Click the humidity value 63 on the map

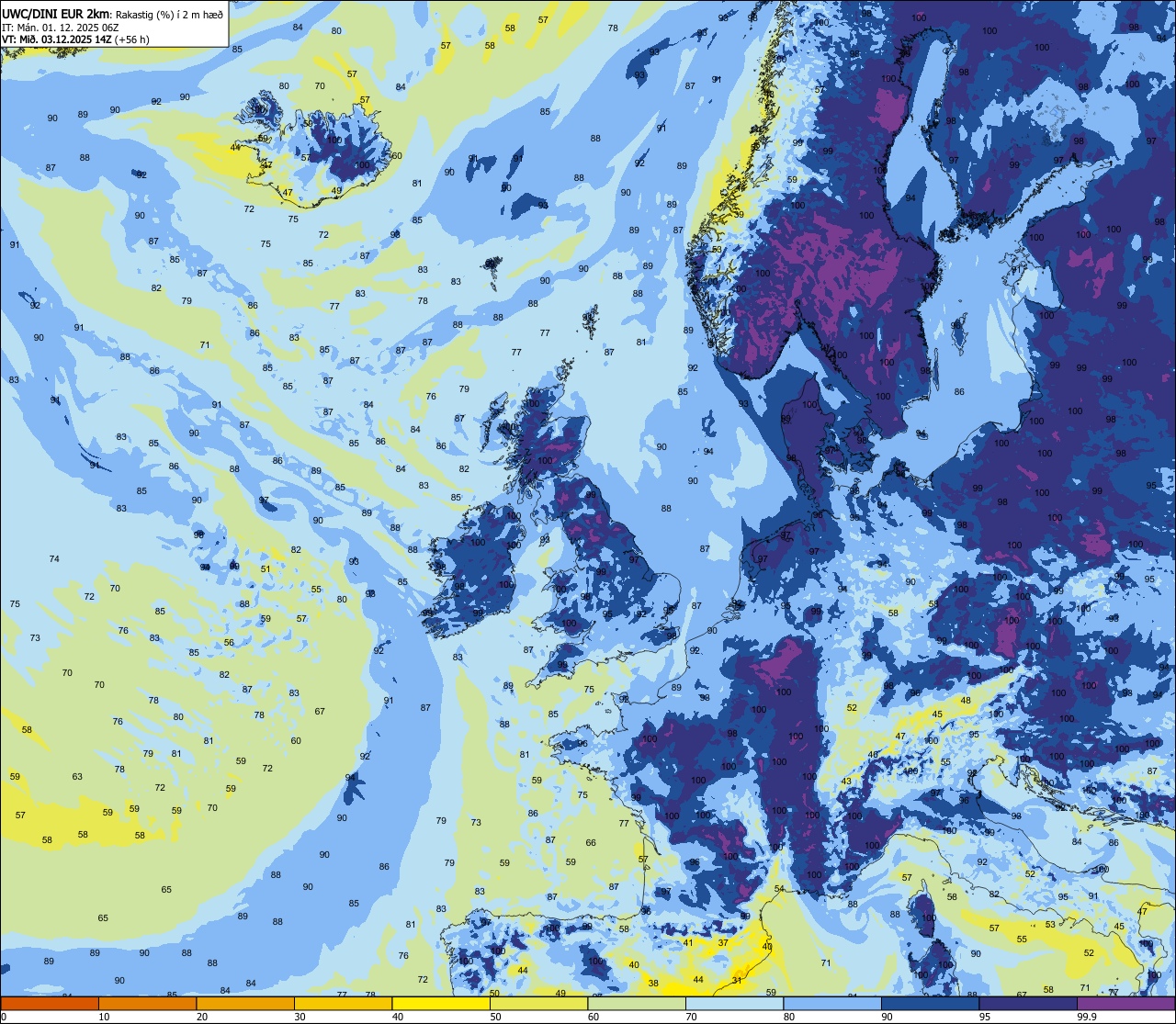click(77, 776)
